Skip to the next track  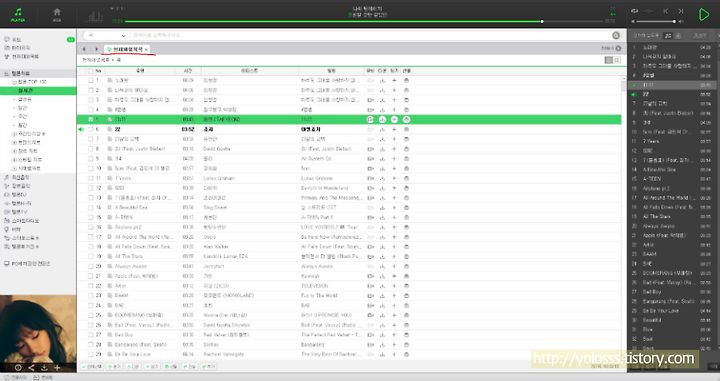(x=681, y=11)
